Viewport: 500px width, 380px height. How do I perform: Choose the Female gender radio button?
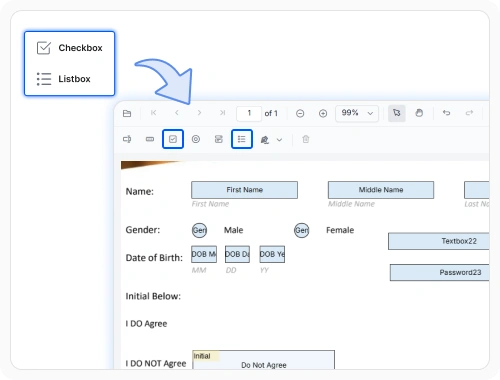click(x=301, y=230)
